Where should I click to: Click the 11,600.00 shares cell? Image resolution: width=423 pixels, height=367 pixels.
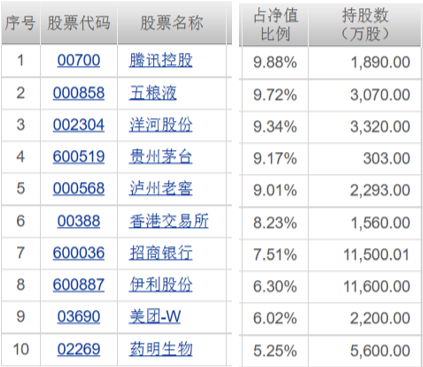pyautogui.click(x=365, y=286)
